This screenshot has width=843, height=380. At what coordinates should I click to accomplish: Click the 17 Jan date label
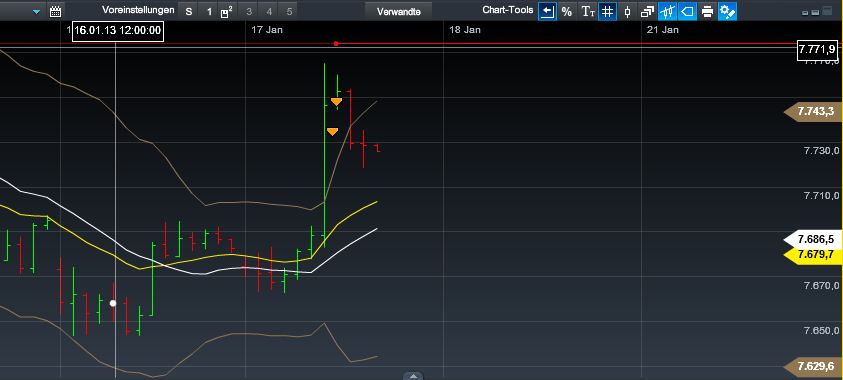[x=267, y=30]
